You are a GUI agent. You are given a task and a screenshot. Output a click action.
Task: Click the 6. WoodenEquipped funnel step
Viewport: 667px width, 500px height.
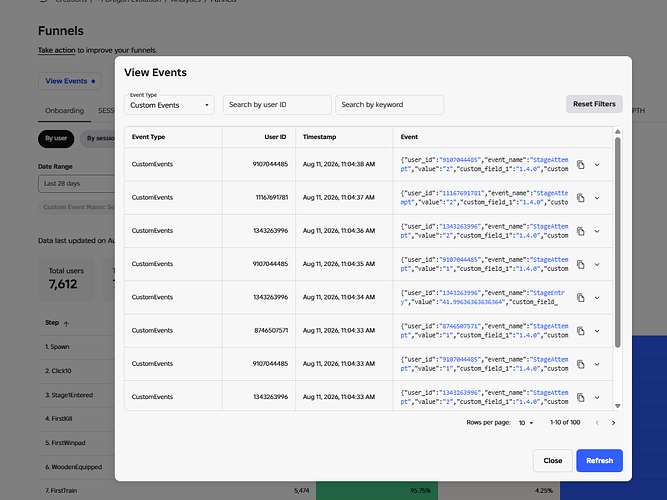[x=74, y=467]
